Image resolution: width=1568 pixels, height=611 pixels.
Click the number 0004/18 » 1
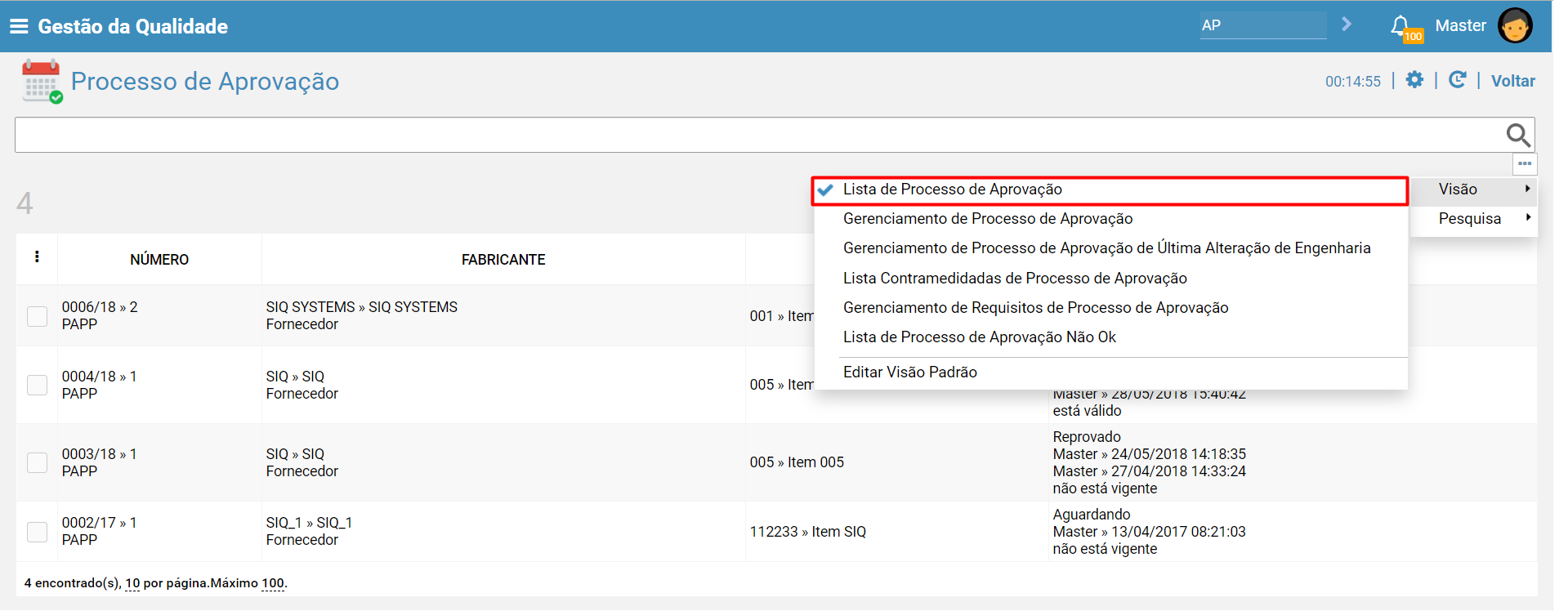(x=100, y=377)
